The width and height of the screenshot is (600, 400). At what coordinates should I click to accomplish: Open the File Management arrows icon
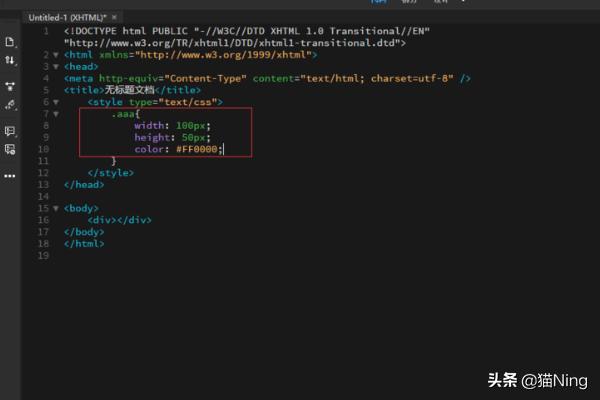(x=10, y=61)
